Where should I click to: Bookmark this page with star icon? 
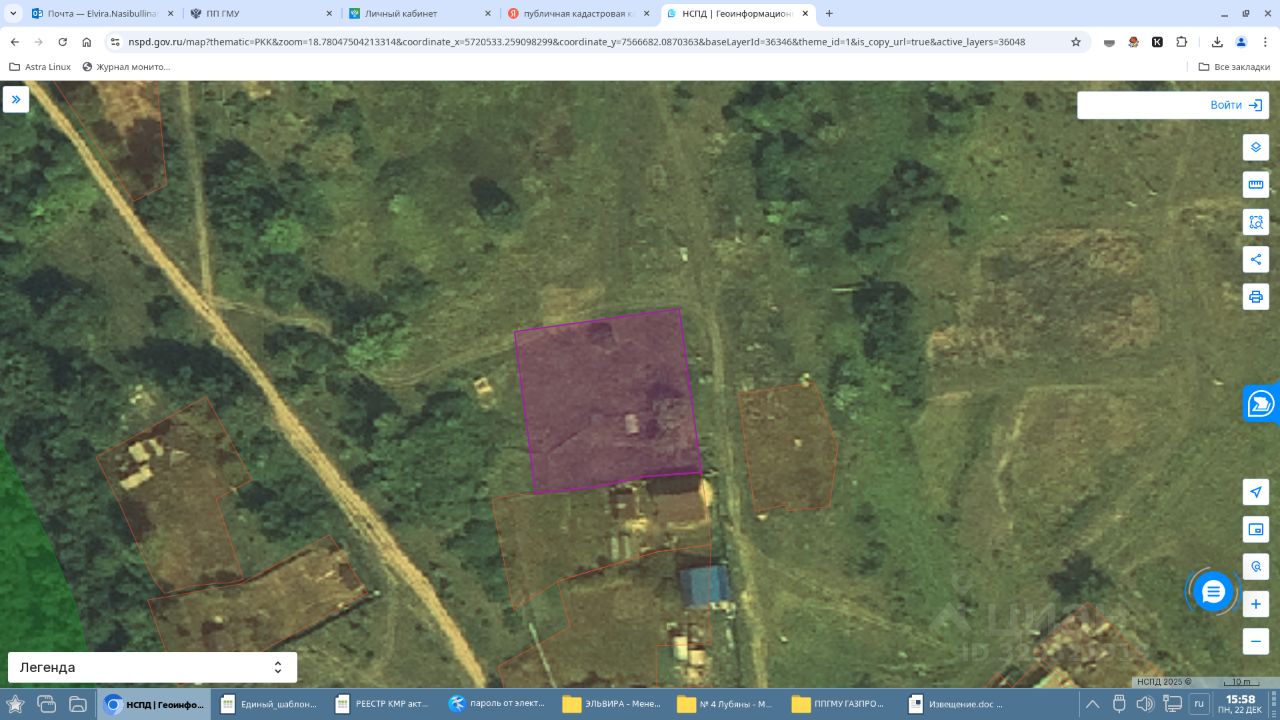1076,42
